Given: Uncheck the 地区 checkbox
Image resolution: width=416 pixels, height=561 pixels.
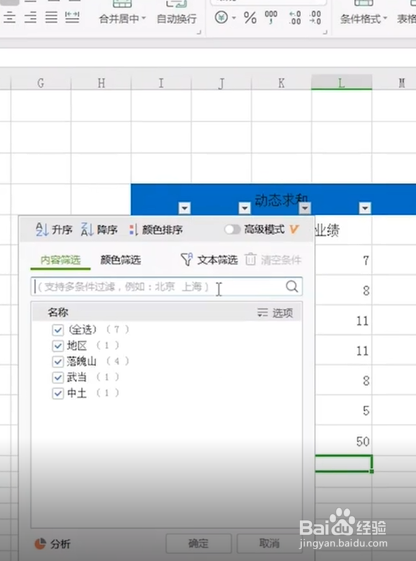Looking at the screenshot, I should (58, 346).
